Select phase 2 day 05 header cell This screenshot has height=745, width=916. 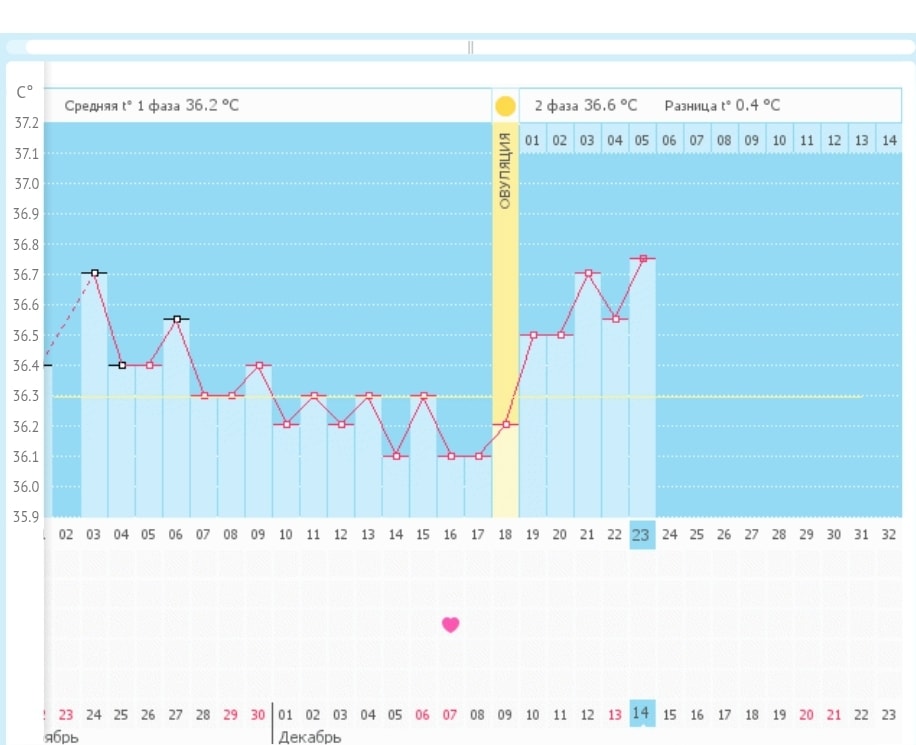tap(641, 140)
